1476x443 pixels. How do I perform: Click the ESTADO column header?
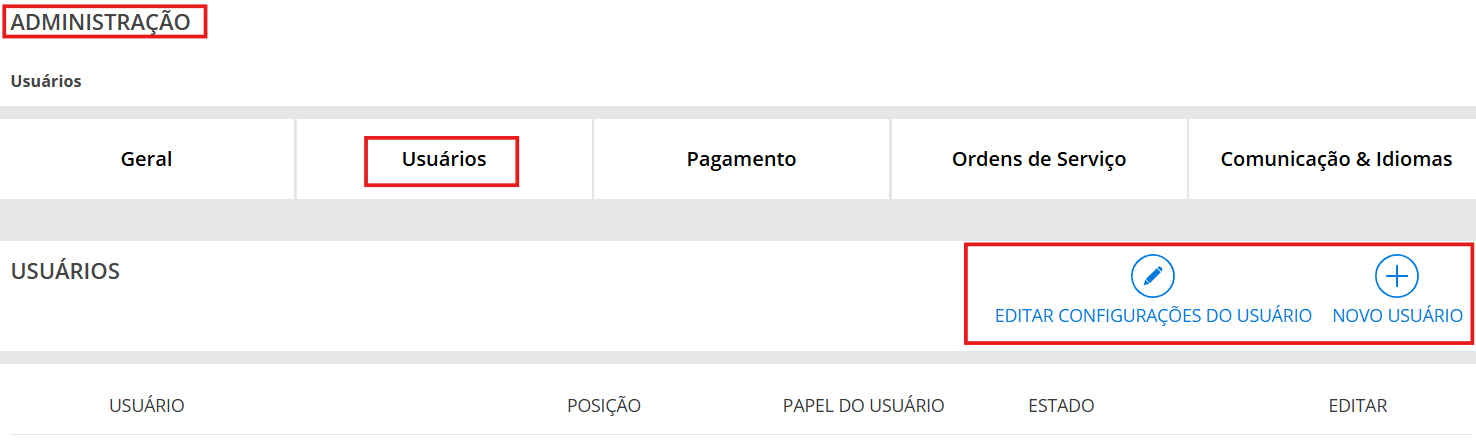(x=1061, y=406)
